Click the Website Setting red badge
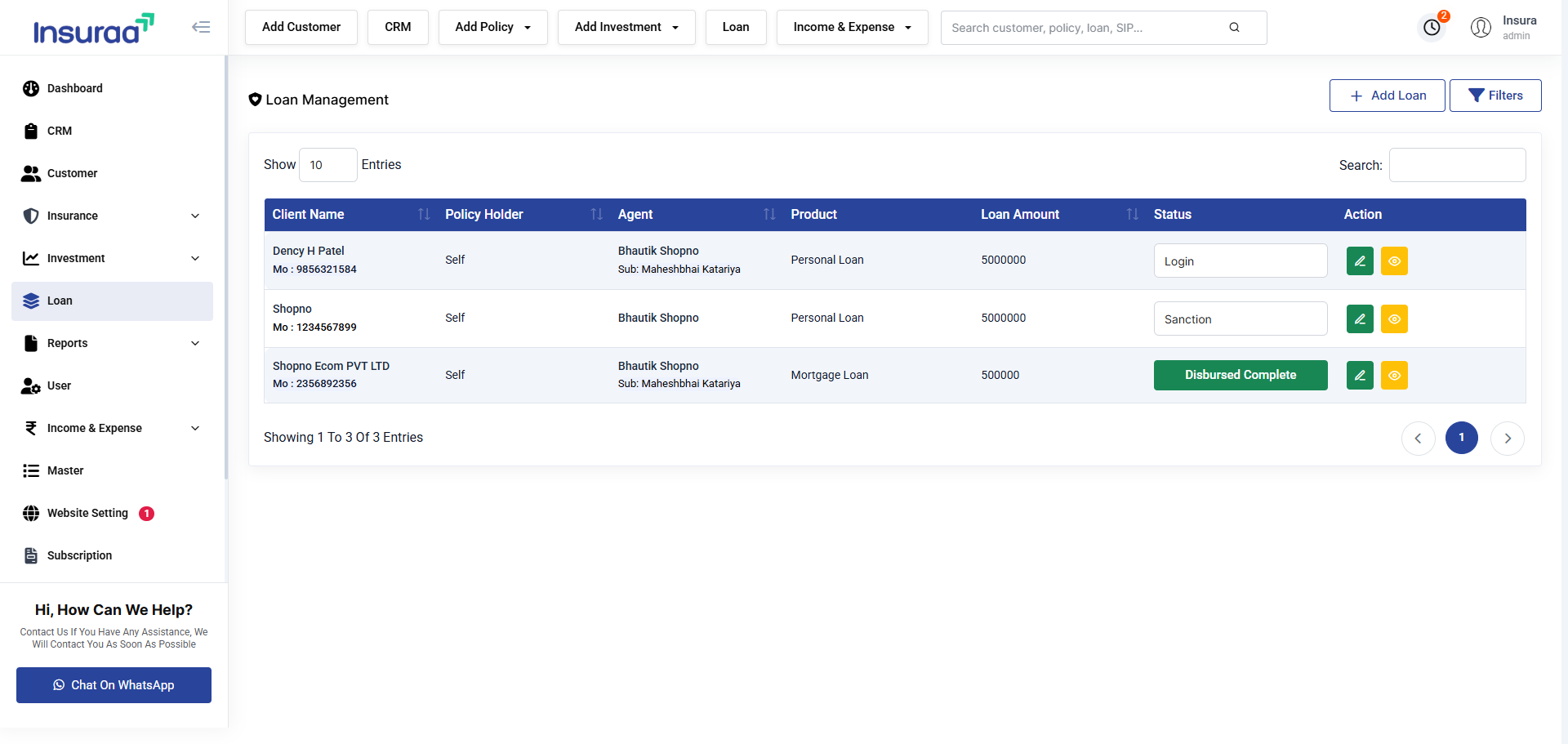1568x744 pixels. click(x=146, y=514)
